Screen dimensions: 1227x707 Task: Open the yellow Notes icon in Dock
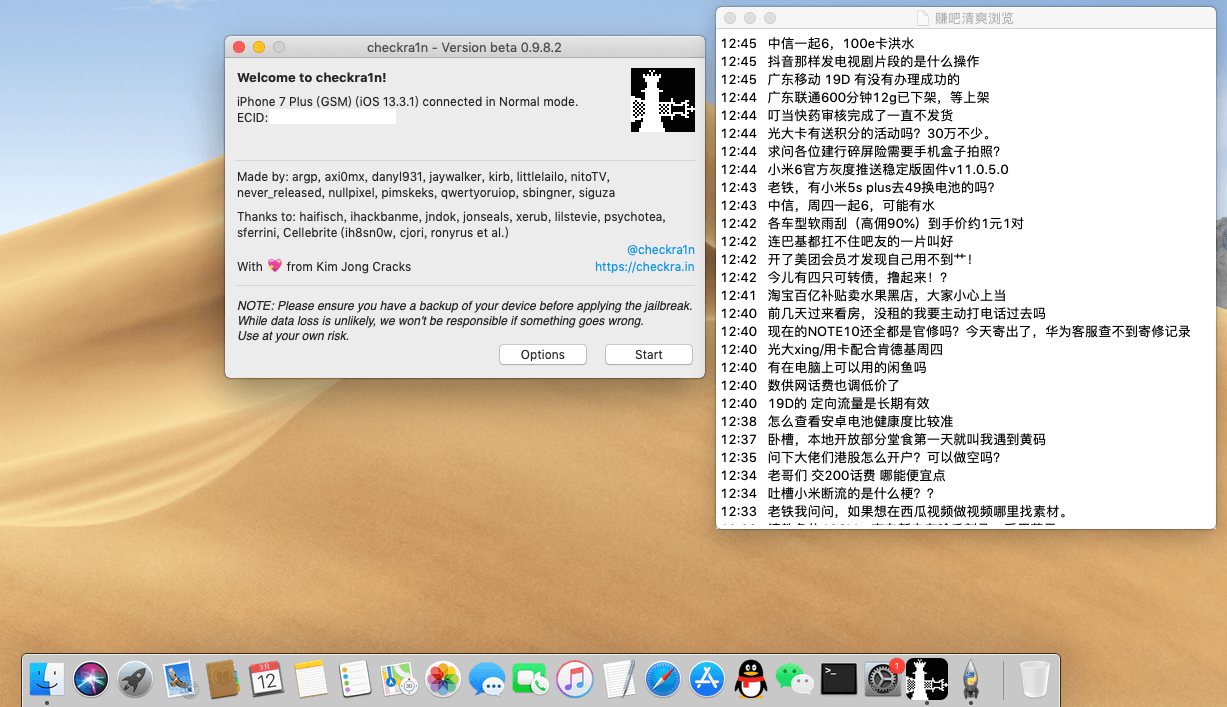coord(311,679)
